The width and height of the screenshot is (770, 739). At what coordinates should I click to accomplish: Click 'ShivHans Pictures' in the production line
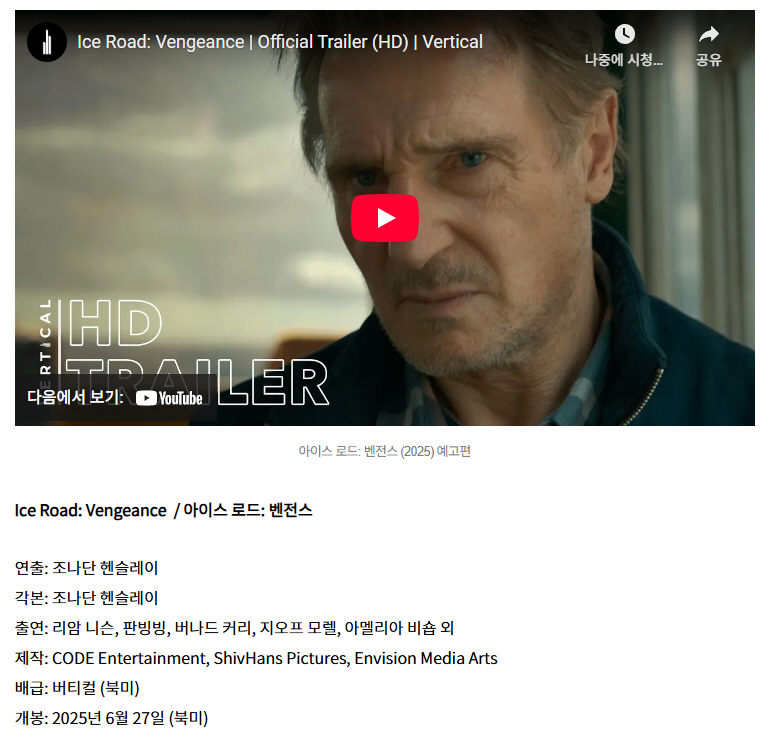click(x=280, y=658)
